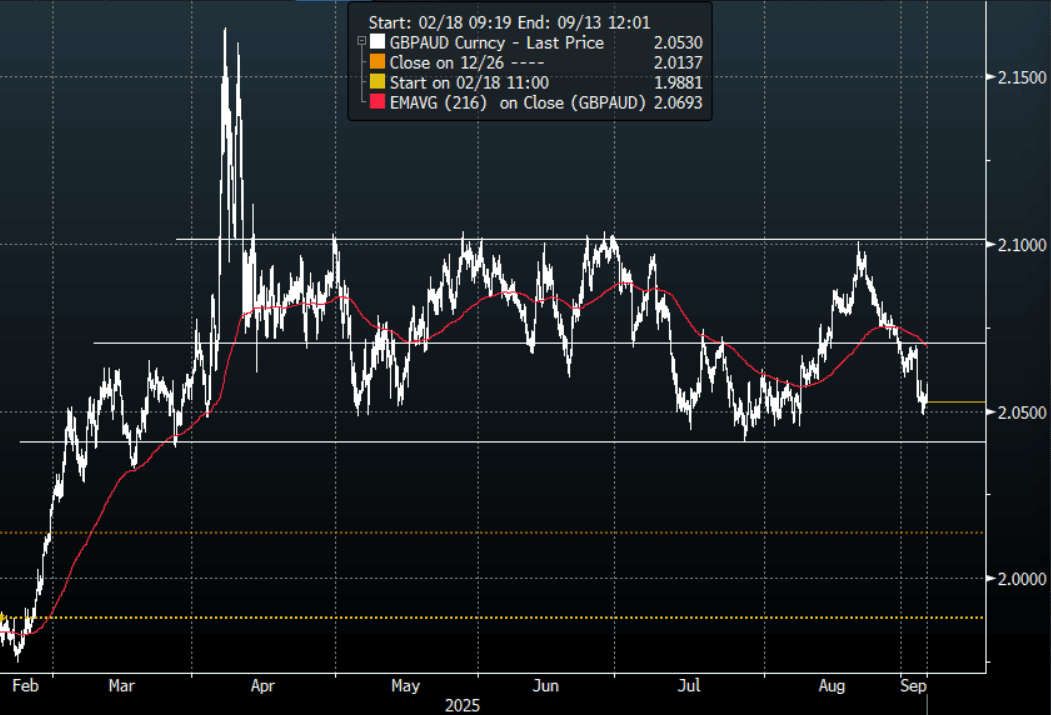Click the 2025 year label

(462, 705)
